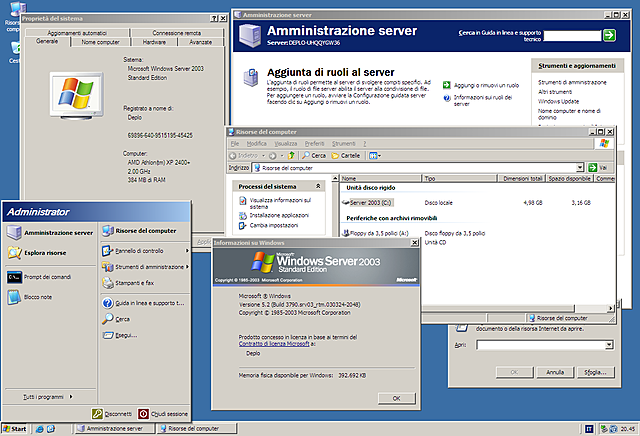This screenshot has height=436, width=640.
Task: Open the Visualizza menu
Action: tap(286, 144)
